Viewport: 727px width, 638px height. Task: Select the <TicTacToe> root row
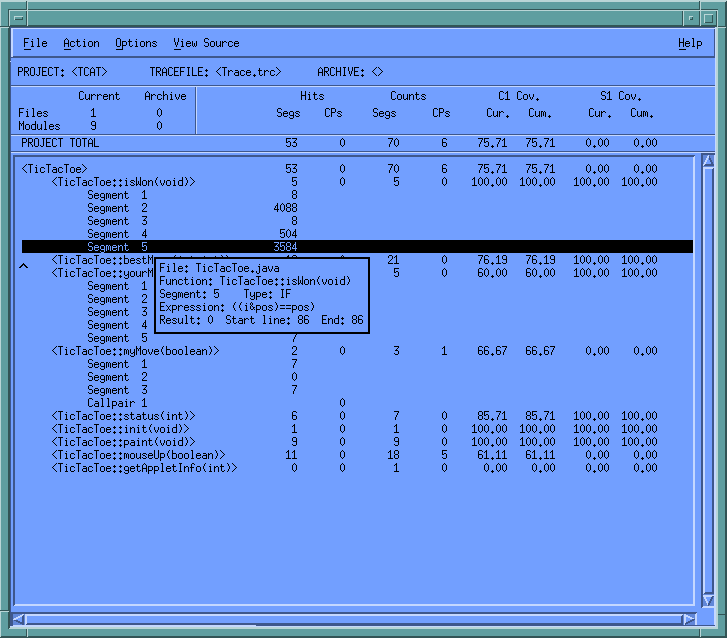coord(357,169)
